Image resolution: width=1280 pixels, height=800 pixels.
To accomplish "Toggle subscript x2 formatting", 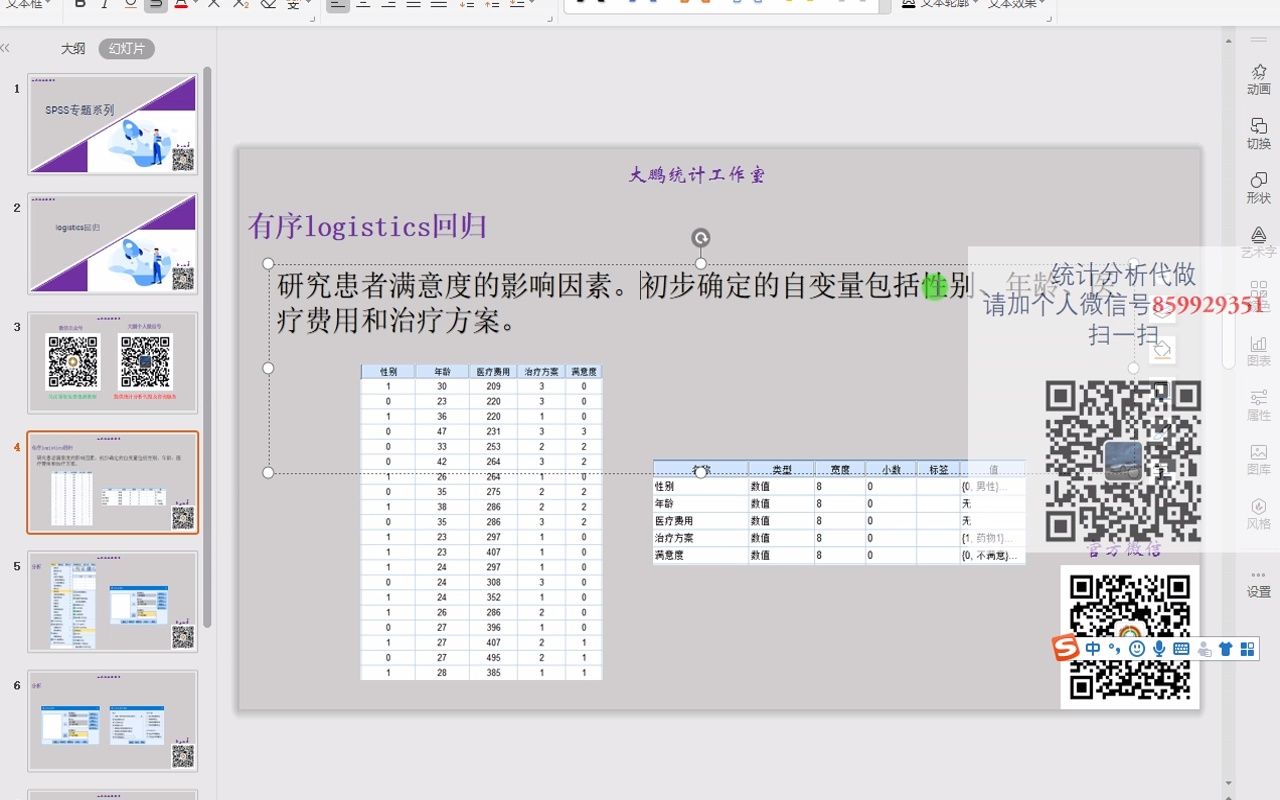I will click(x=241, y=4).
